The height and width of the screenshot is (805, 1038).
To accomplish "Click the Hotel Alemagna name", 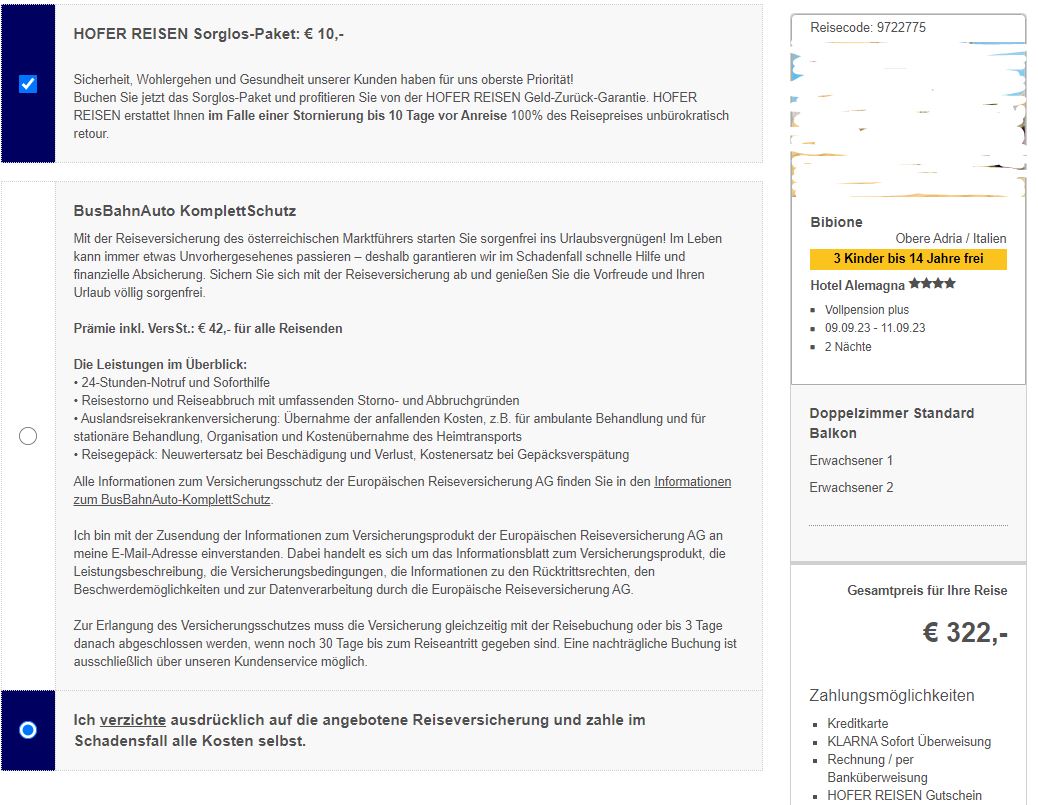I will (x=857, y=285).
